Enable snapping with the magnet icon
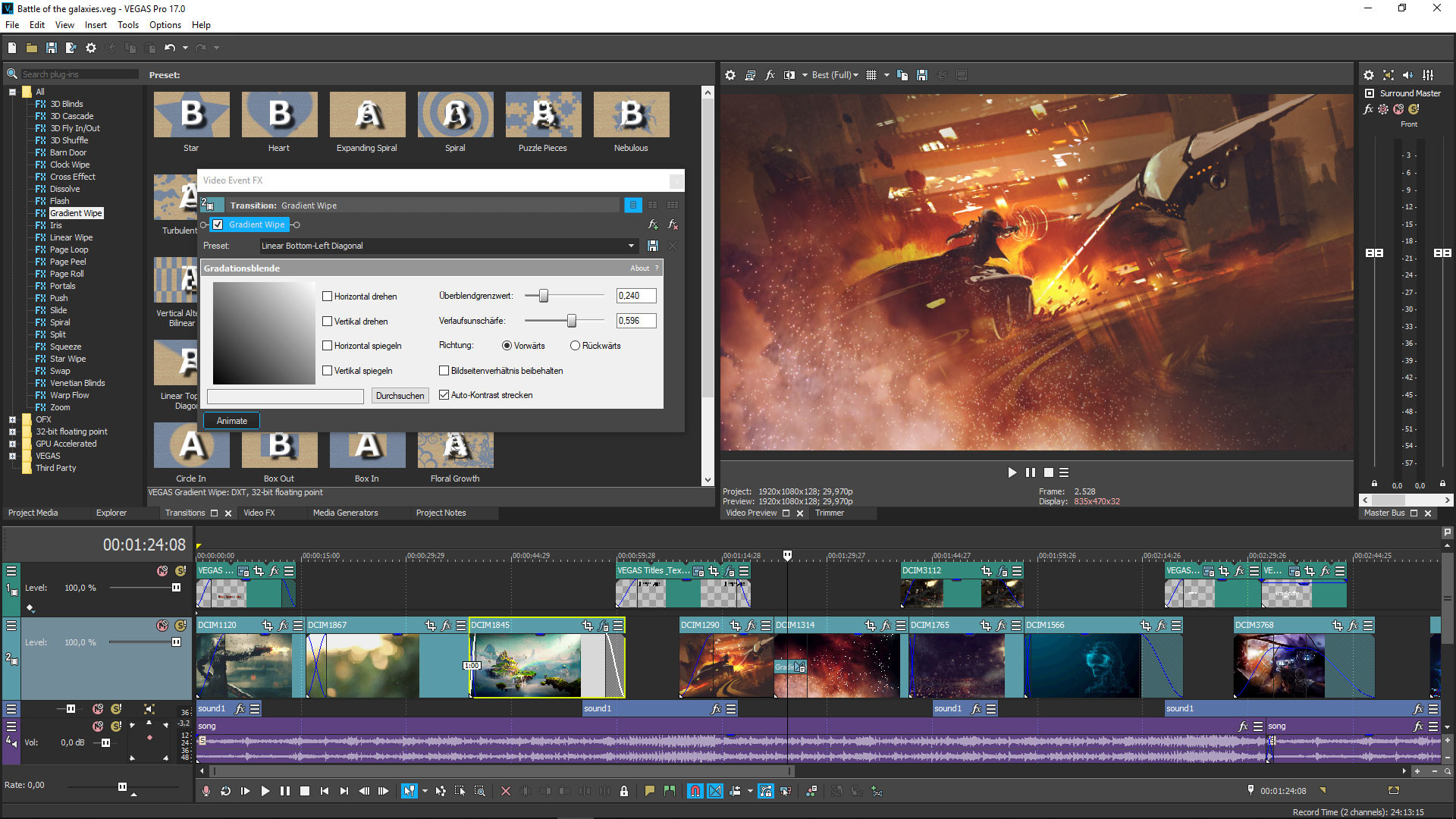This screenshot has width=1456, height=819. 695,791
